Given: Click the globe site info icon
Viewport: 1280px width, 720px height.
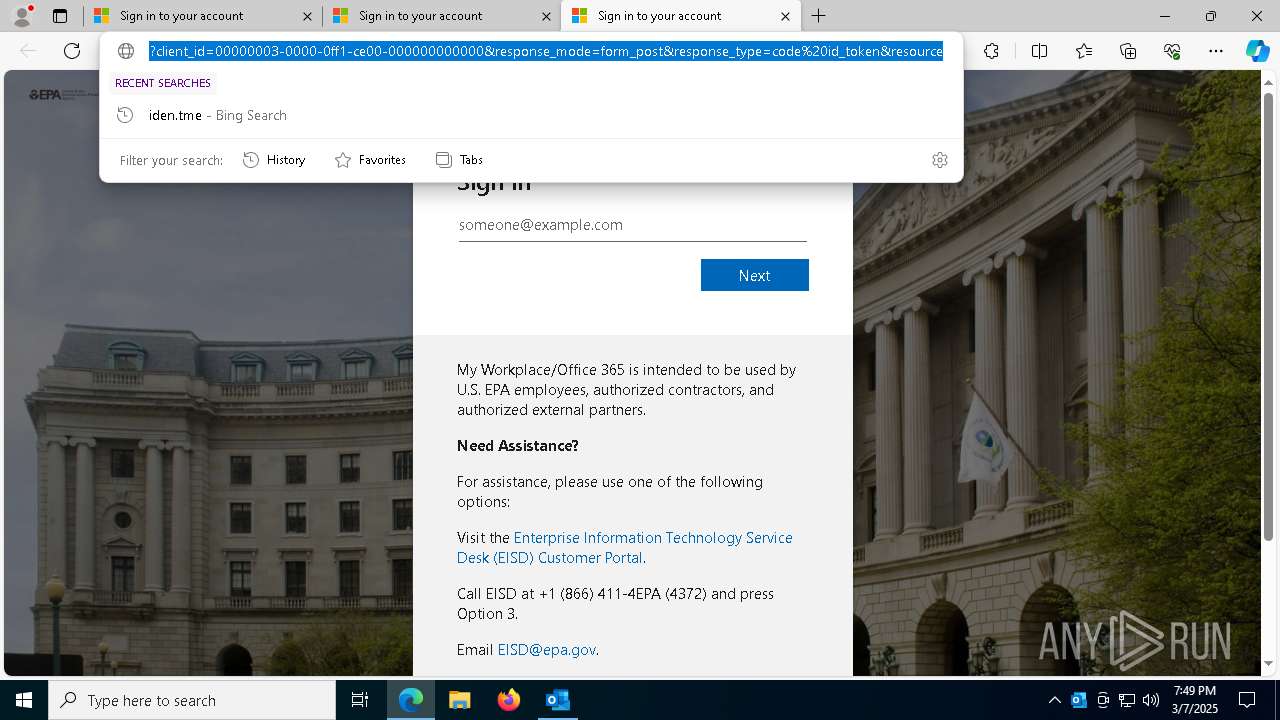Looking at the screenshot, I should (x=126, y=51).
